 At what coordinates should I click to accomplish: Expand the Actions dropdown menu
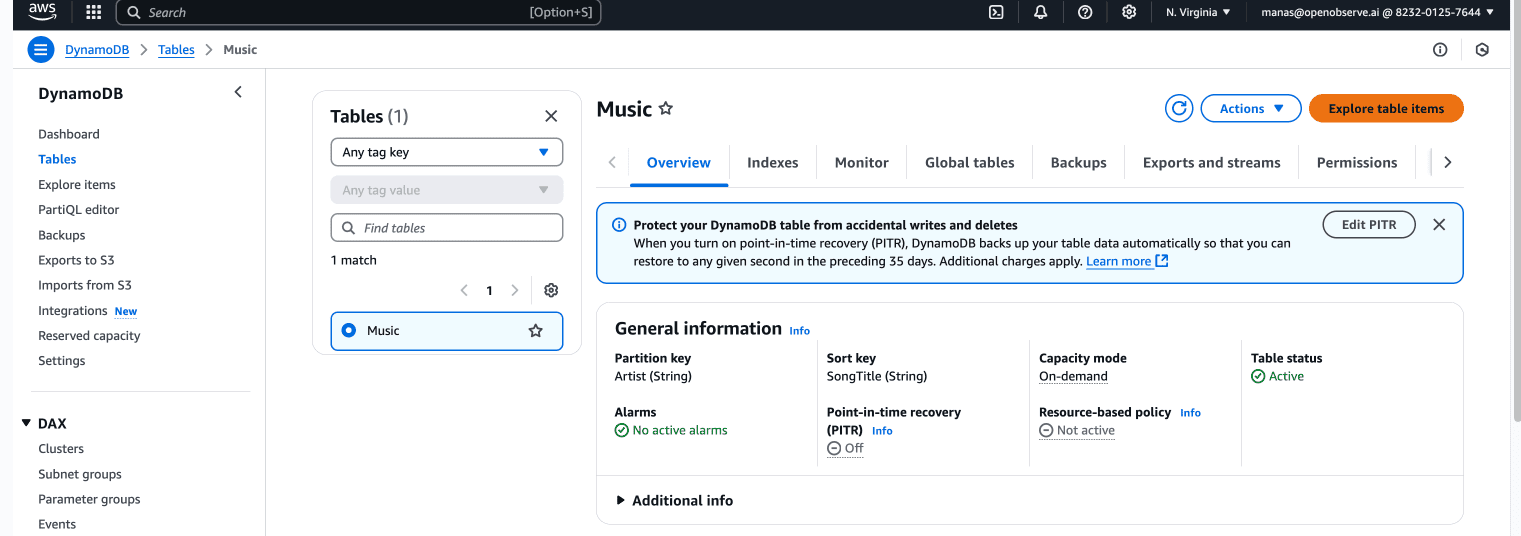[1250, 109]
